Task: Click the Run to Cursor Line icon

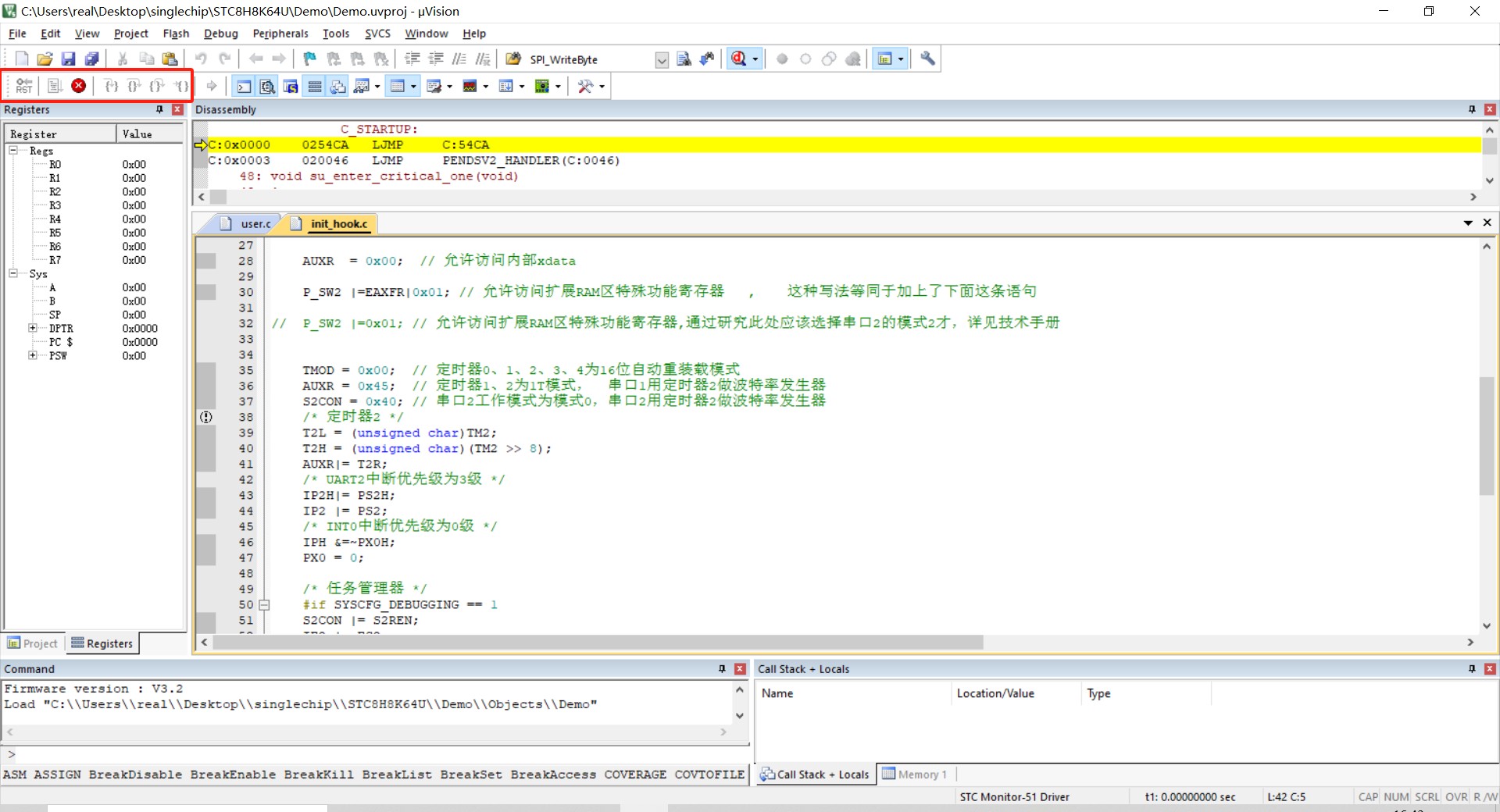Action: pos(181,86)
